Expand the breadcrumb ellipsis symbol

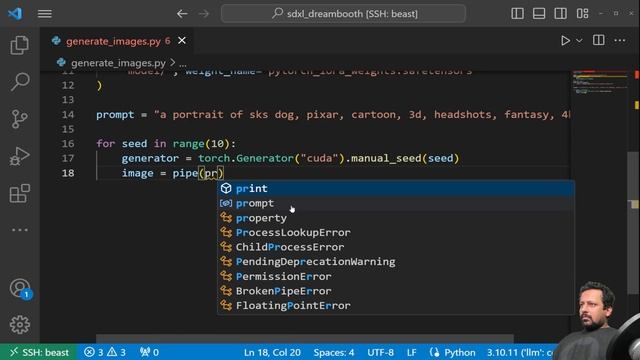click(183, 64)
